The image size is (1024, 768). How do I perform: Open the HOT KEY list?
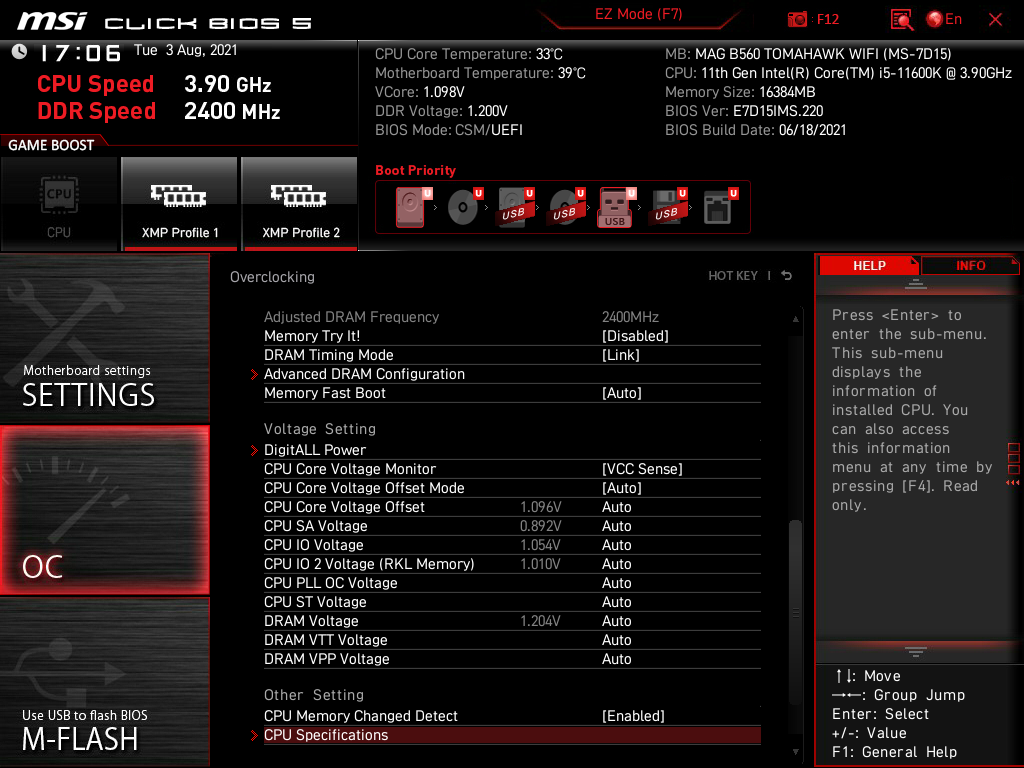[x=733, y=276]
